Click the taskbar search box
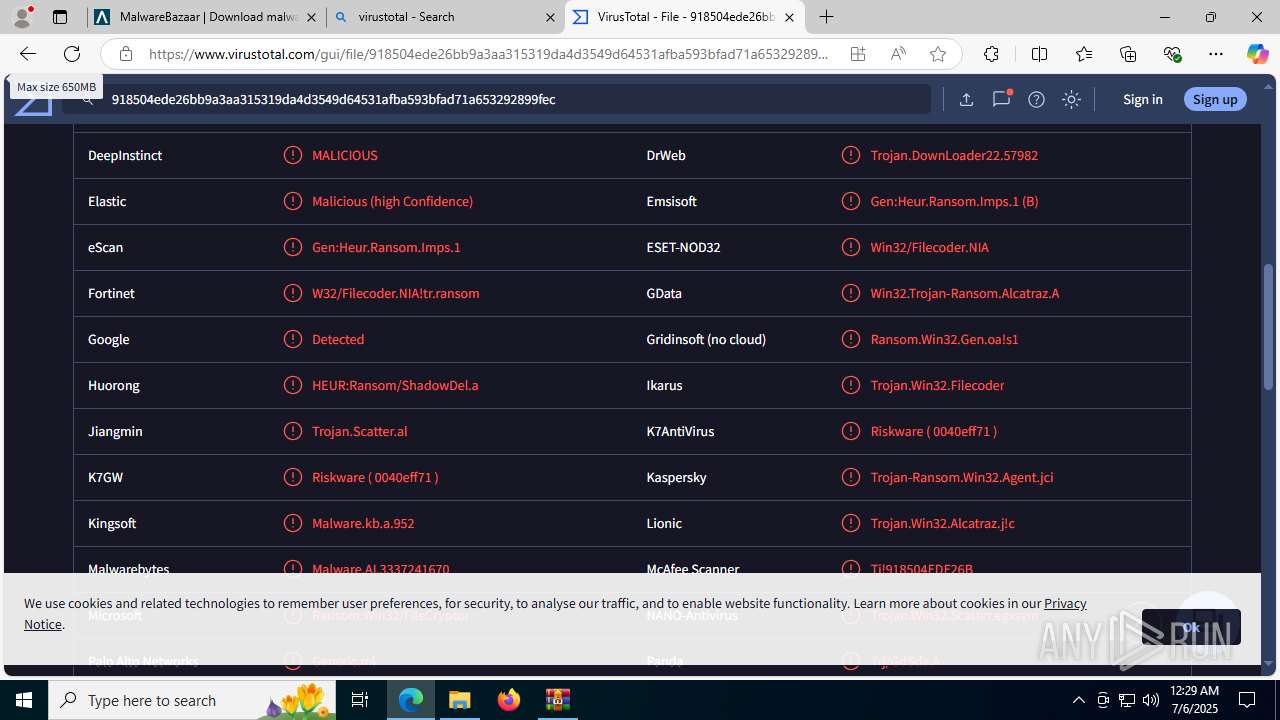 click(193, 700)
